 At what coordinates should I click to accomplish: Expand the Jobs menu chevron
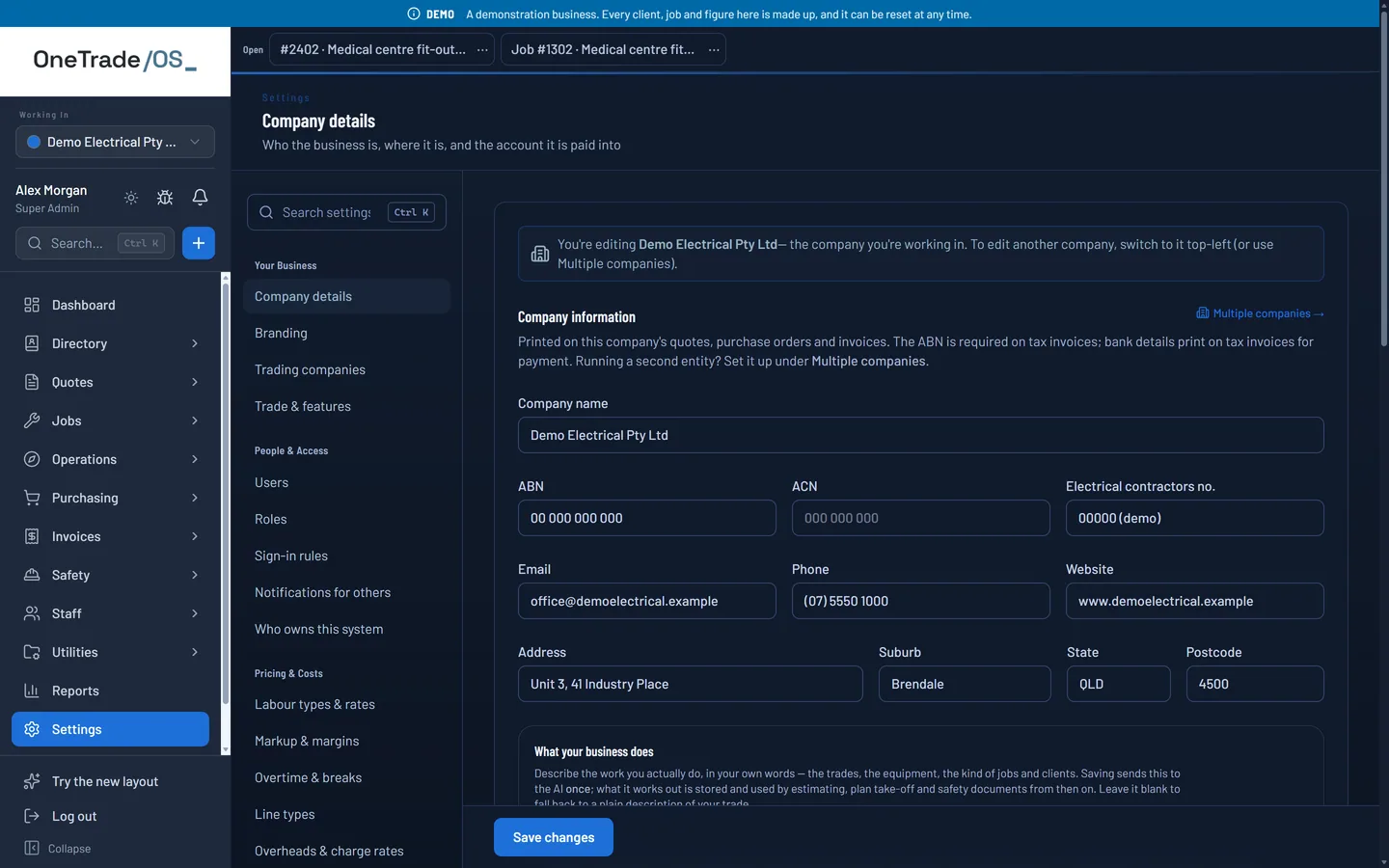(195, 420)
